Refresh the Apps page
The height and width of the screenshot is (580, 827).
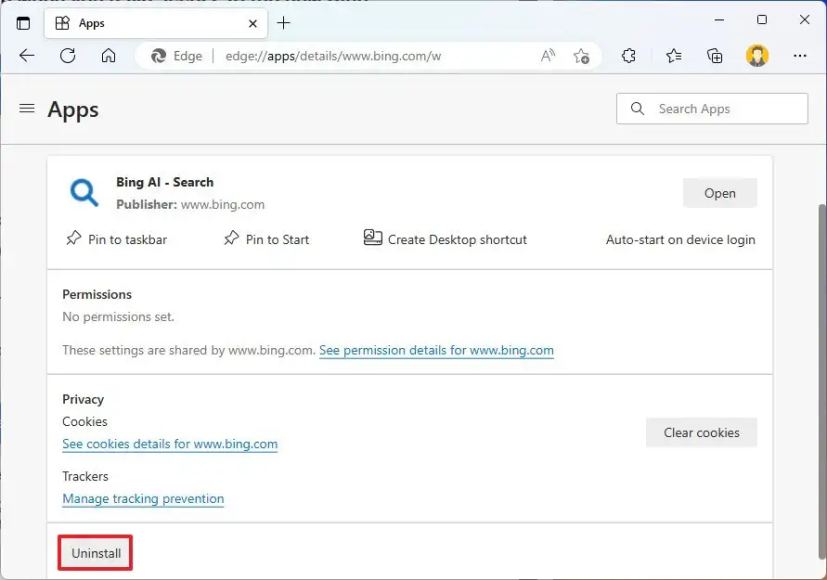(x=67, y=56)
